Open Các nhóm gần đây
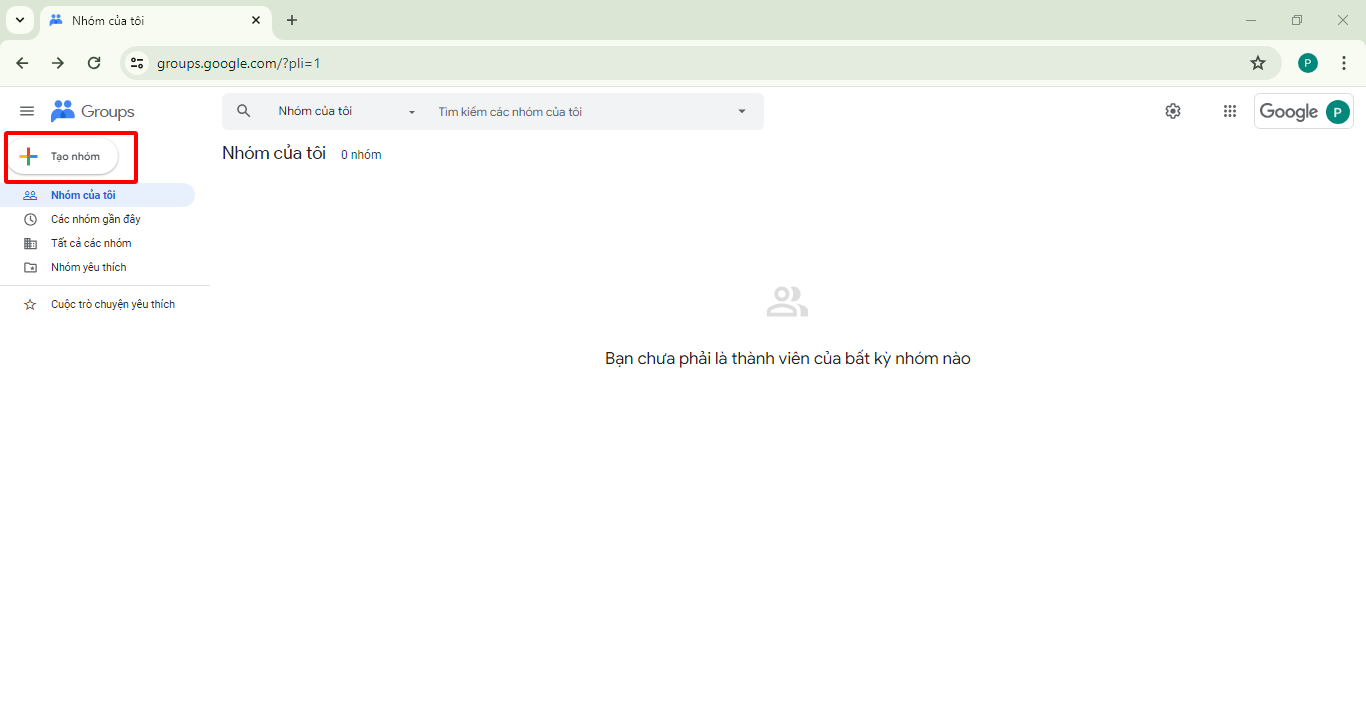 pyautogui.click(x=95, y=219)
